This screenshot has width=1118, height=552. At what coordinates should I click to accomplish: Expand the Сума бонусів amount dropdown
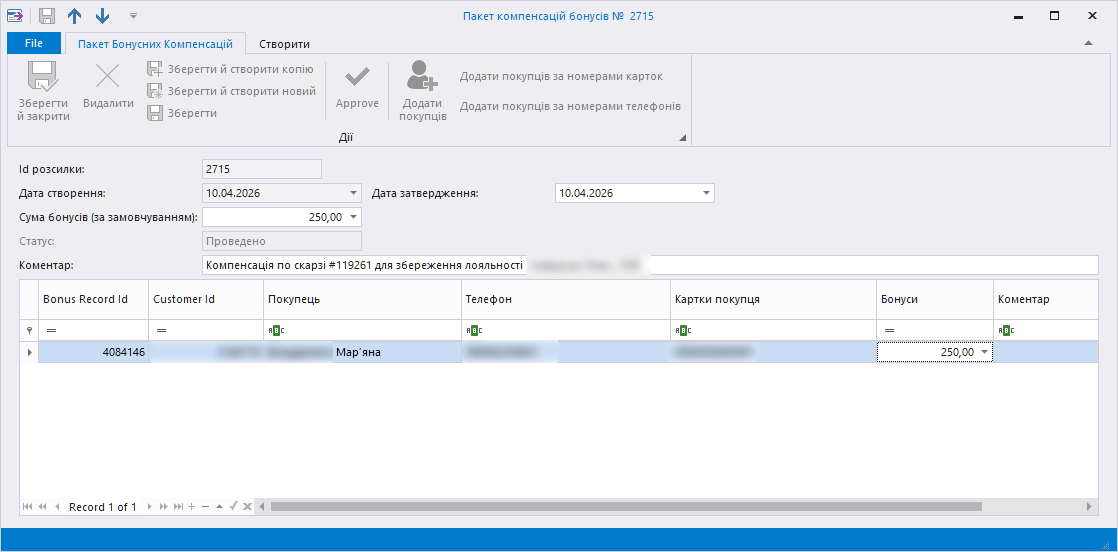(353, 217)
